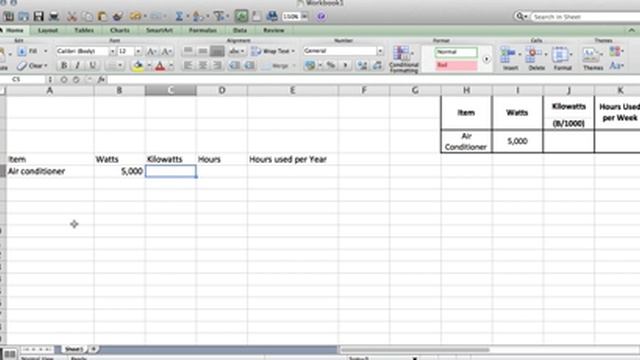
Task: Switch to the Formulas tab
Action: [x=202, y=30]
